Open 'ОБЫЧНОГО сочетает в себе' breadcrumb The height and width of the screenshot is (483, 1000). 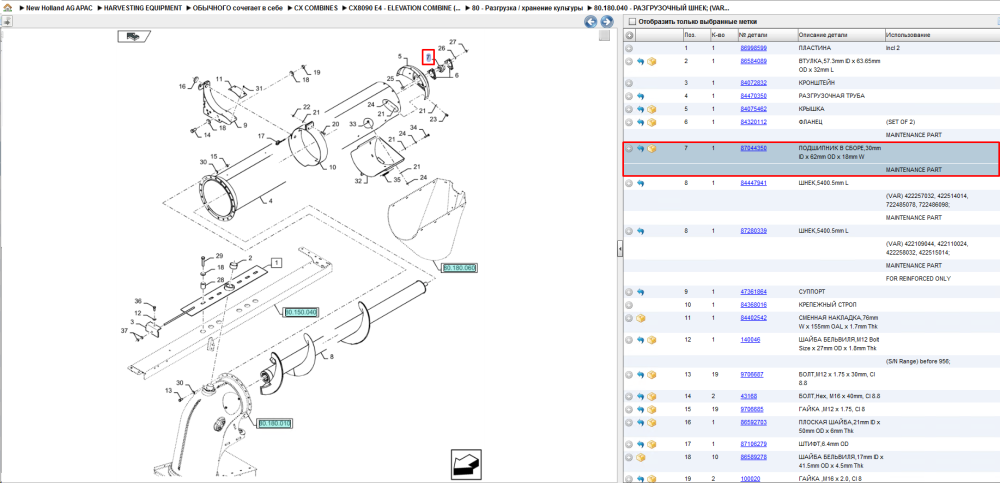point(238,8)
